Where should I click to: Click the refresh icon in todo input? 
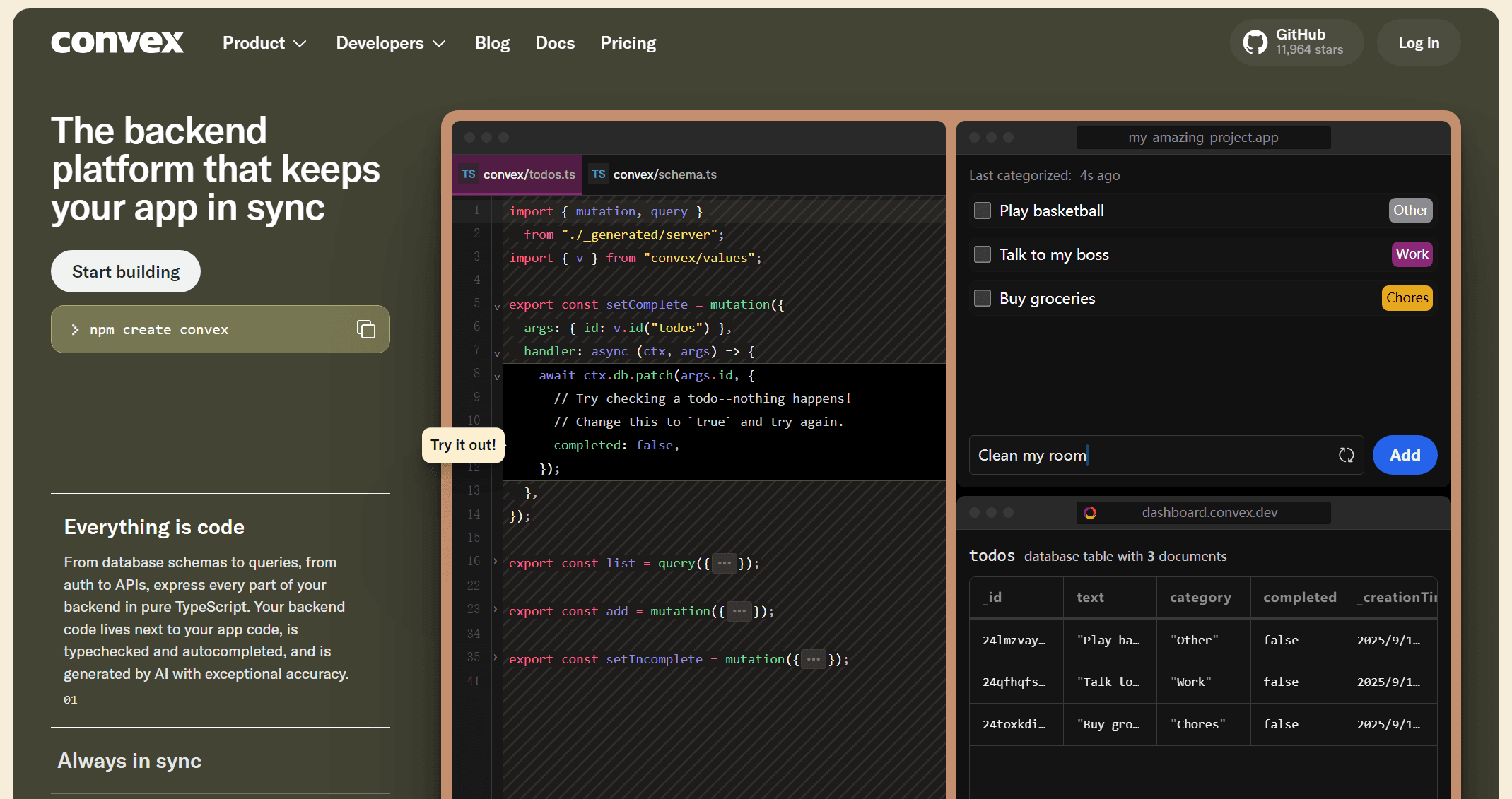point(1346,456)
